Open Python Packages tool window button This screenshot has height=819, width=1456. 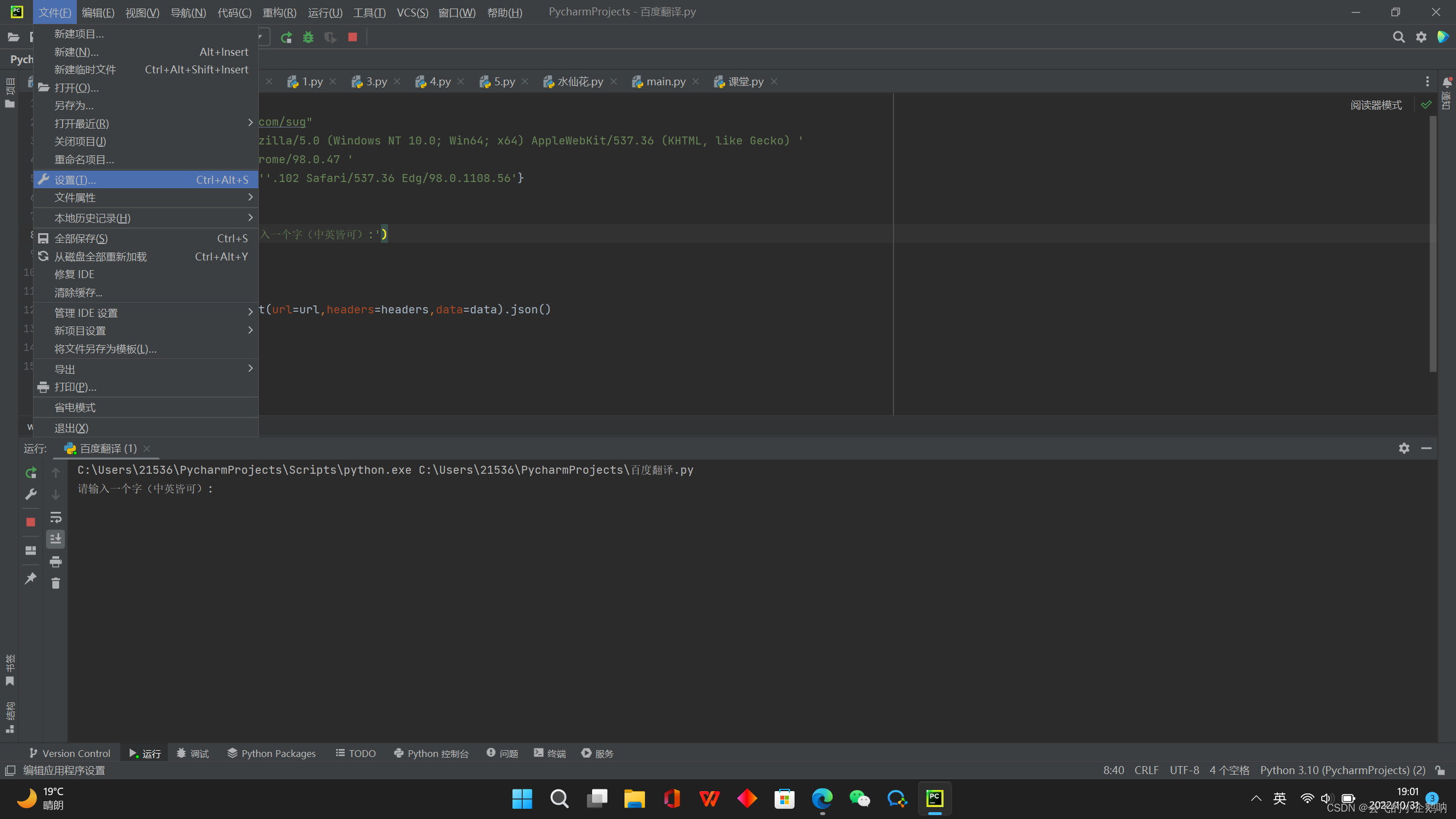click(x=271, y=753)
